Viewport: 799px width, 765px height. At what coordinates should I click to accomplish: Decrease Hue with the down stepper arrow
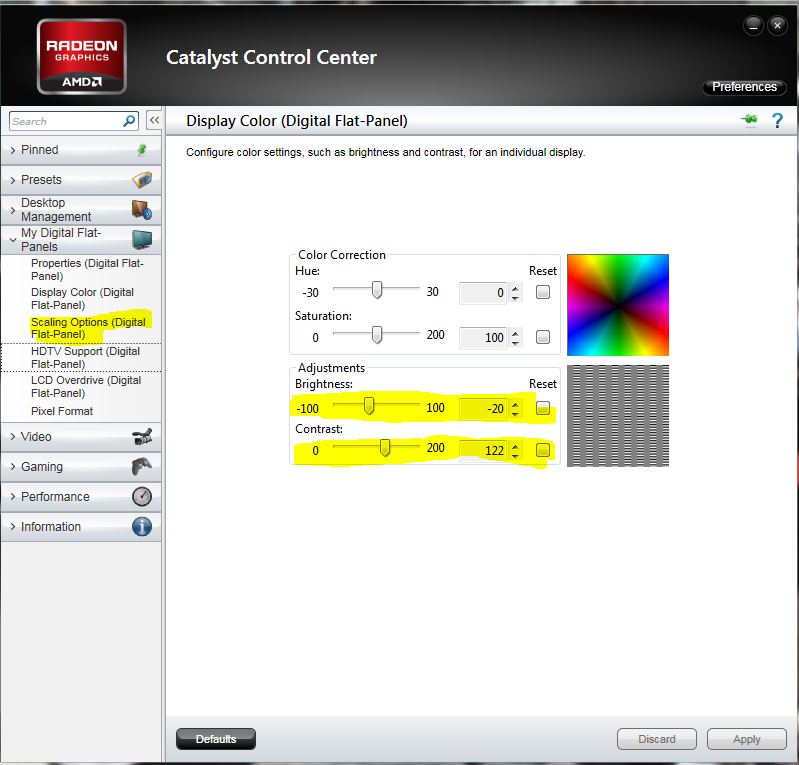click(x=515, y=298)
